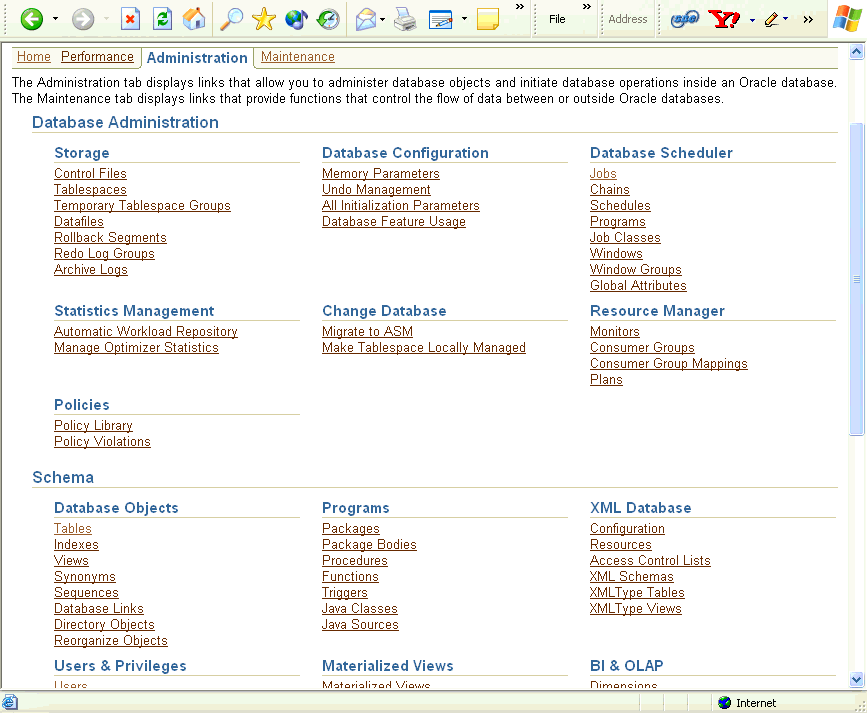Image resolution: width=867 pixels, height=713 pixels.
Task: Open the File menu
Action: coord(557,19)
